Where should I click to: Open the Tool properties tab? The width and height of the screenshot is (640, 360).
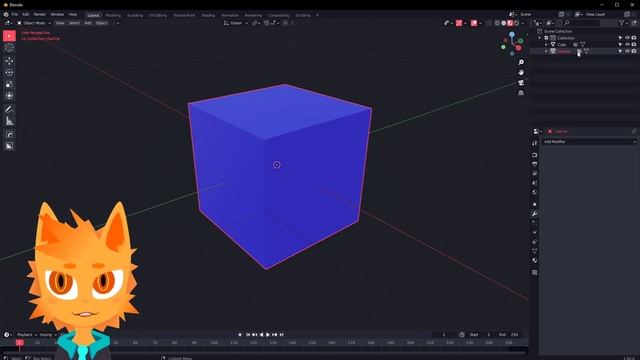click(x=535, y=143)
